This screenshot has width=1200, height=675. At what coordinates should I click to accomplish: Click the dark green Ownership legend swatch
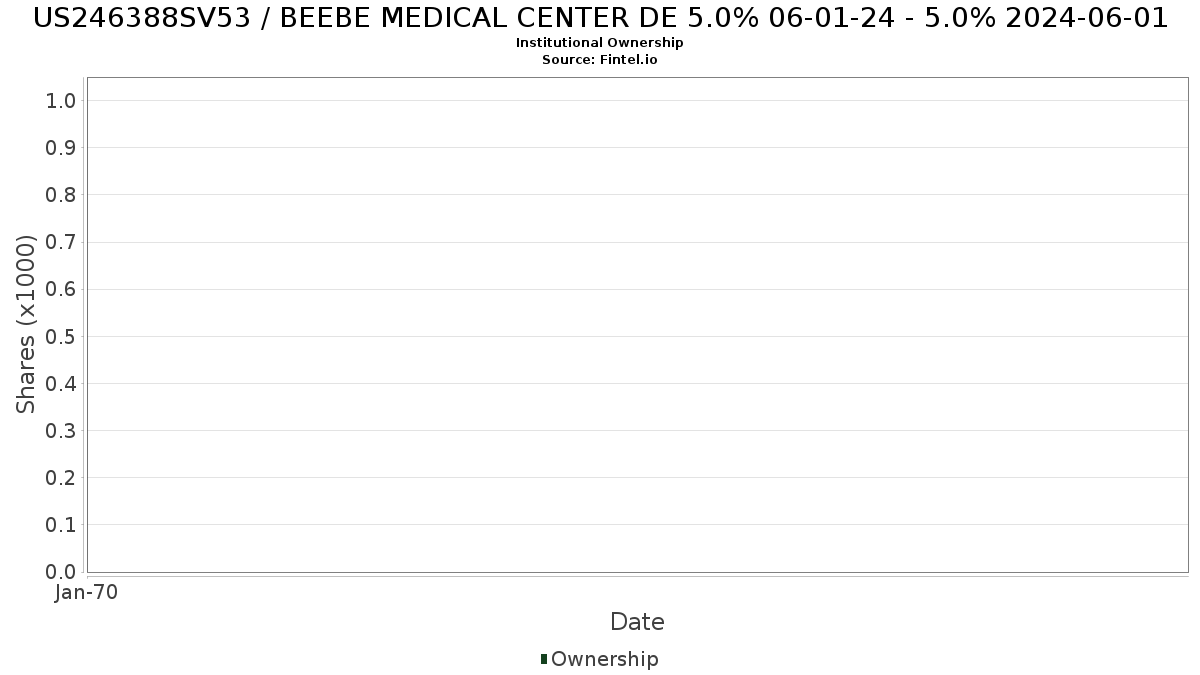(544, 659)
